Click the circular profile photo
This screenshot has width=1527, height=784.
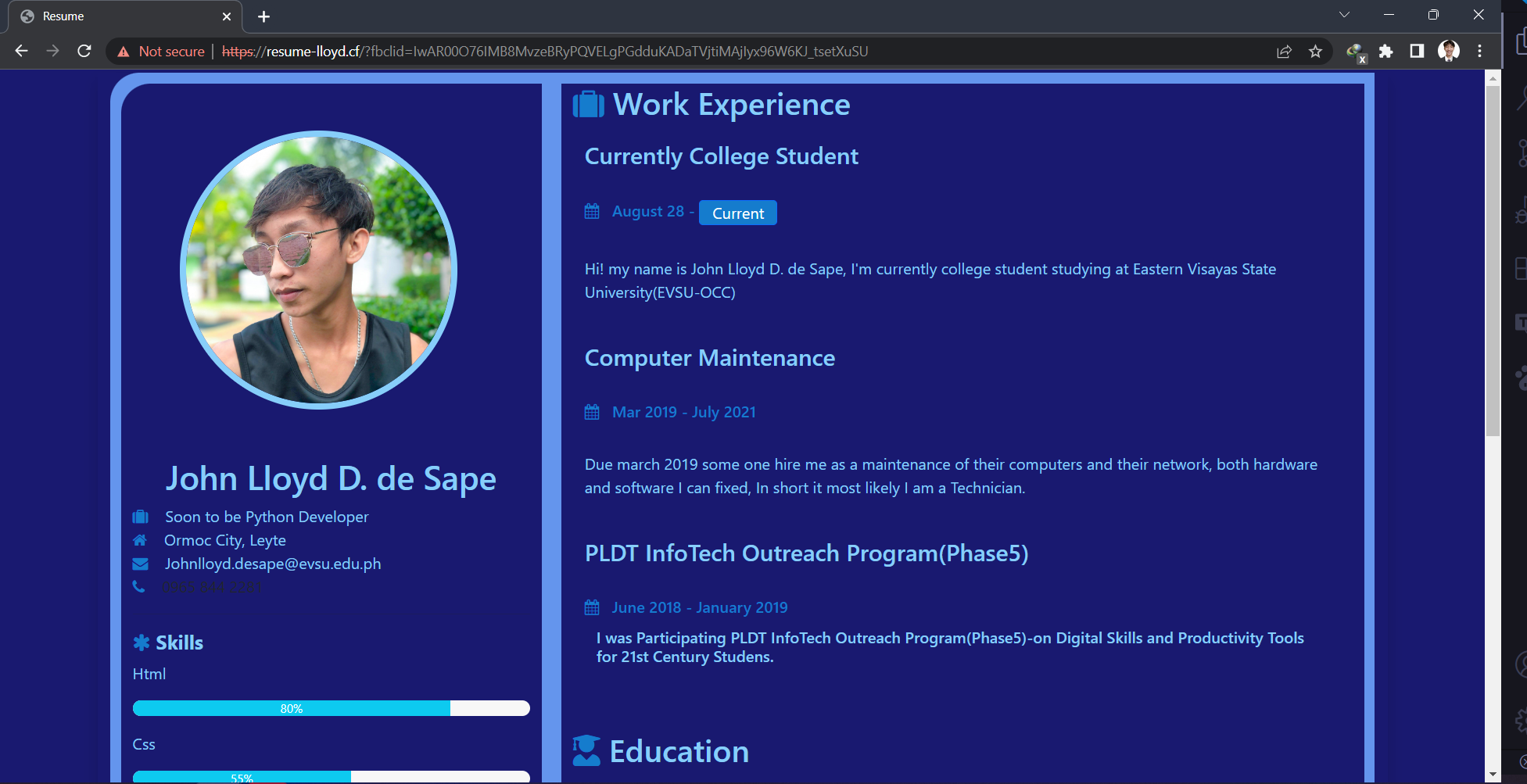319,270
